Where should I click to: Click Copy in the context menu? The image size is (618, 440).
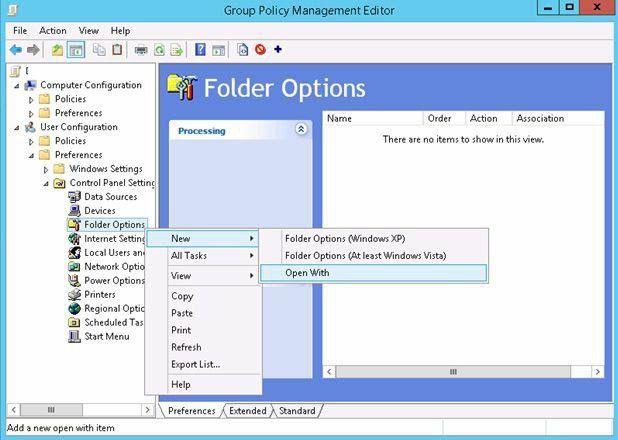(203, 296)
